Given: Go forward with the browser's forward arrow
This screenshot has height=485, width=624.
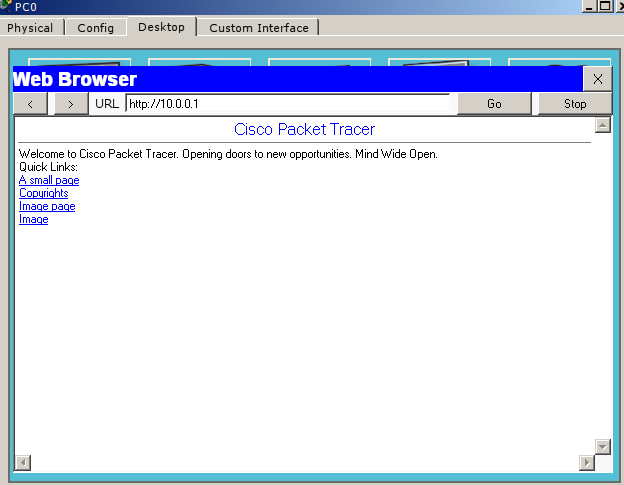Looking at the screenshot, I should click(x=71, y=104).
